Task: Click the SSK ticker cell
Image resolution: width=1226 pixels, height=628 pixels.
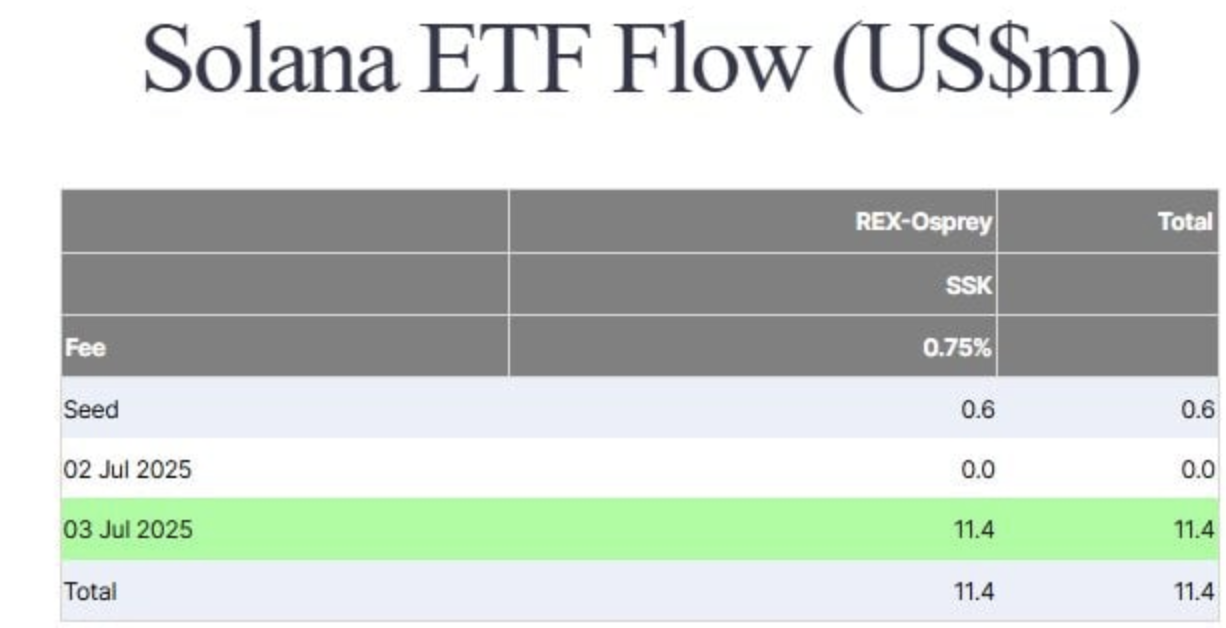Action: point(969,285)
